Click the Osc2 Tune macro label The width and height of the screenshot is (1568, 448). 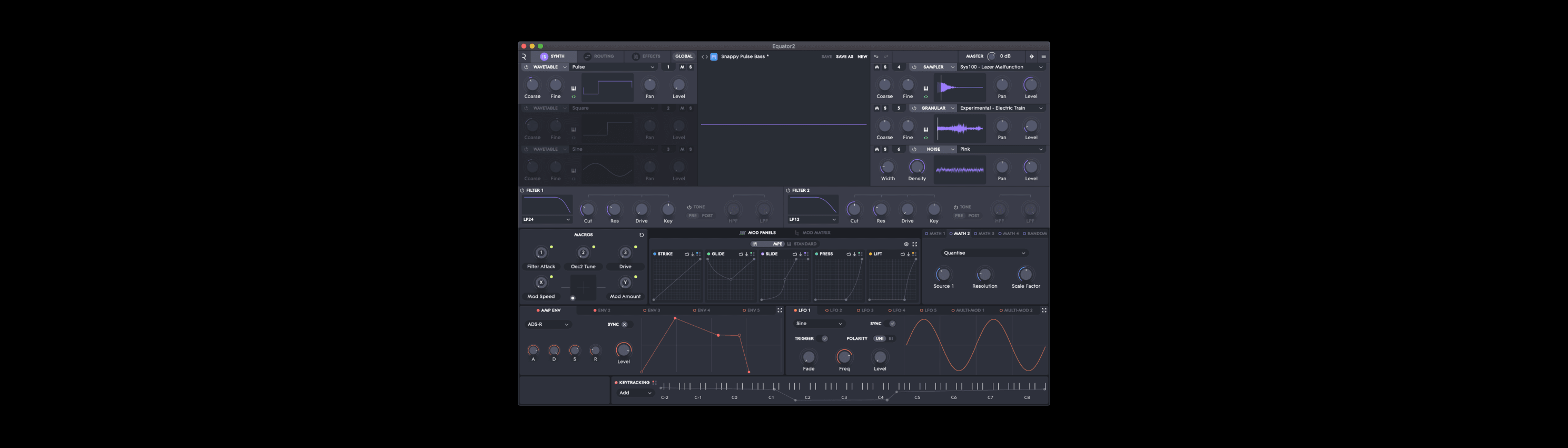tap(583, 267)
